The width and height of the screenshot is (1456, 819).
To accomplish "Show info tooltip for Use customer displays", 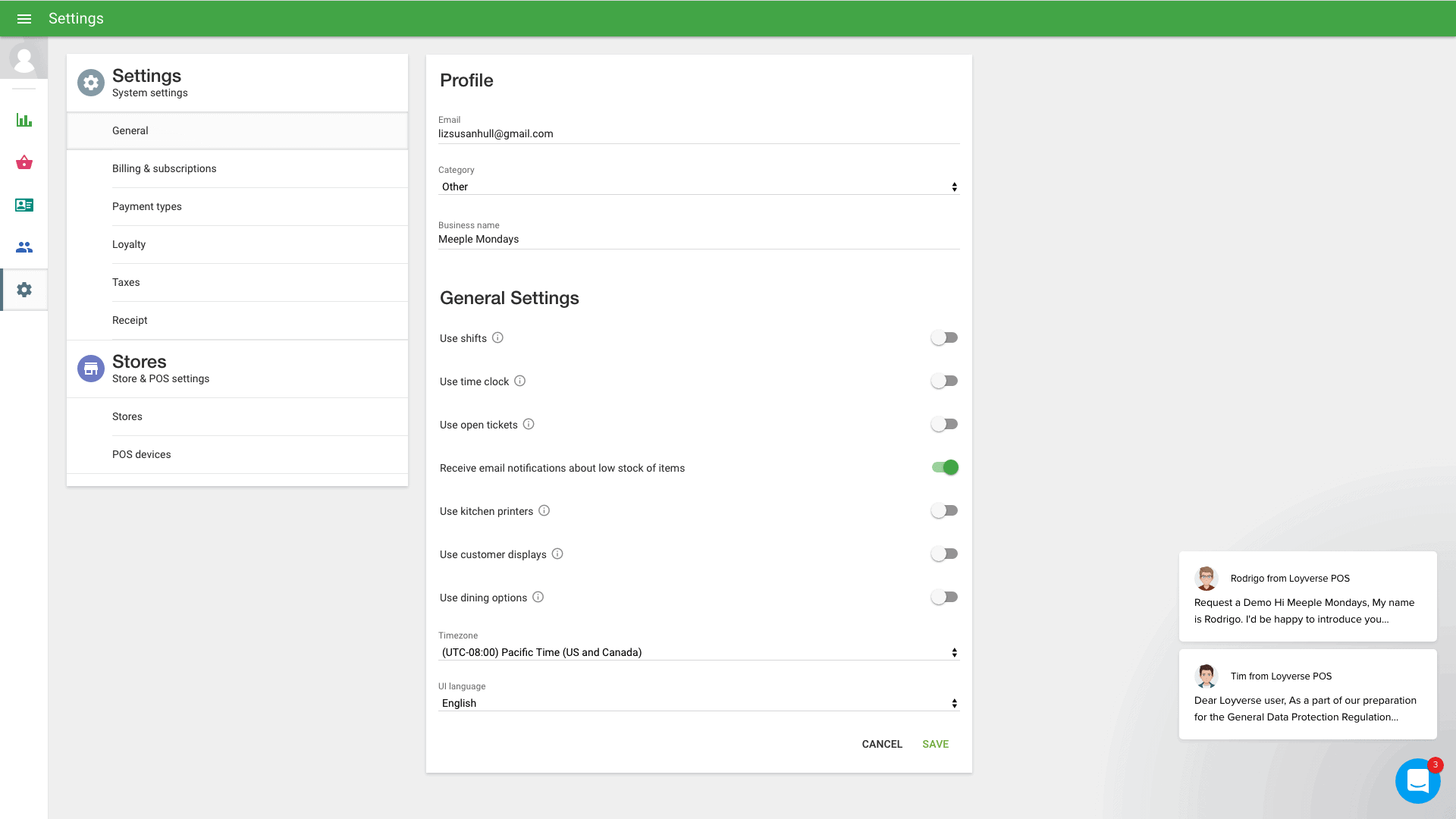I will tap(557, 554).
